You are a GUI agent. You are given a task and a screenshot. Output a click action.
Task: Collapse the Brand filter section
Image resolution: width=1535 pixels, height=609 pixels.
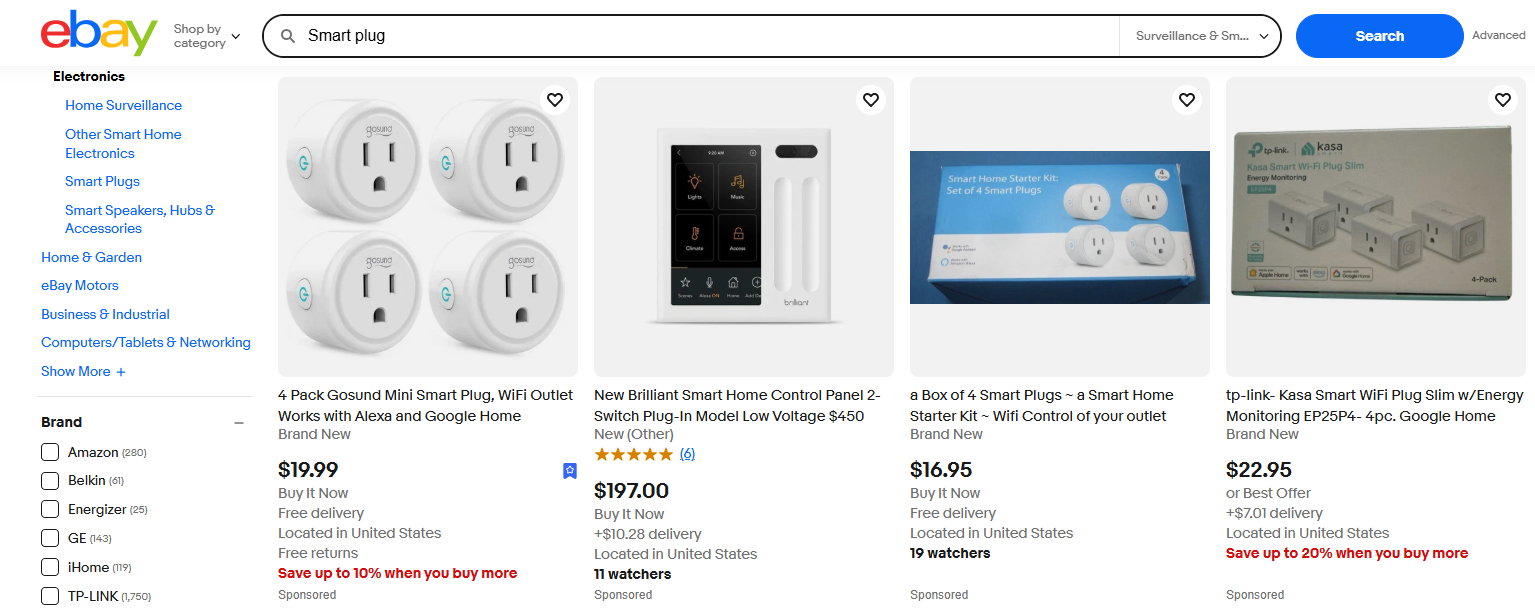click(239, 422)
